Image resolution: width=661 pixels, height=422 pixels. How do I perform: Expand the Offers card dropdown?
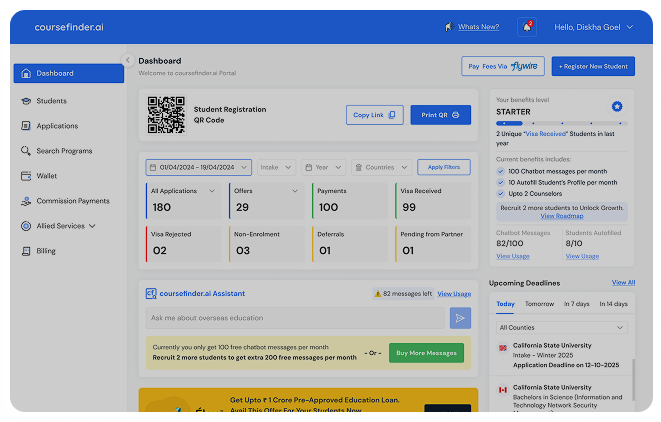tap(295, 191)
